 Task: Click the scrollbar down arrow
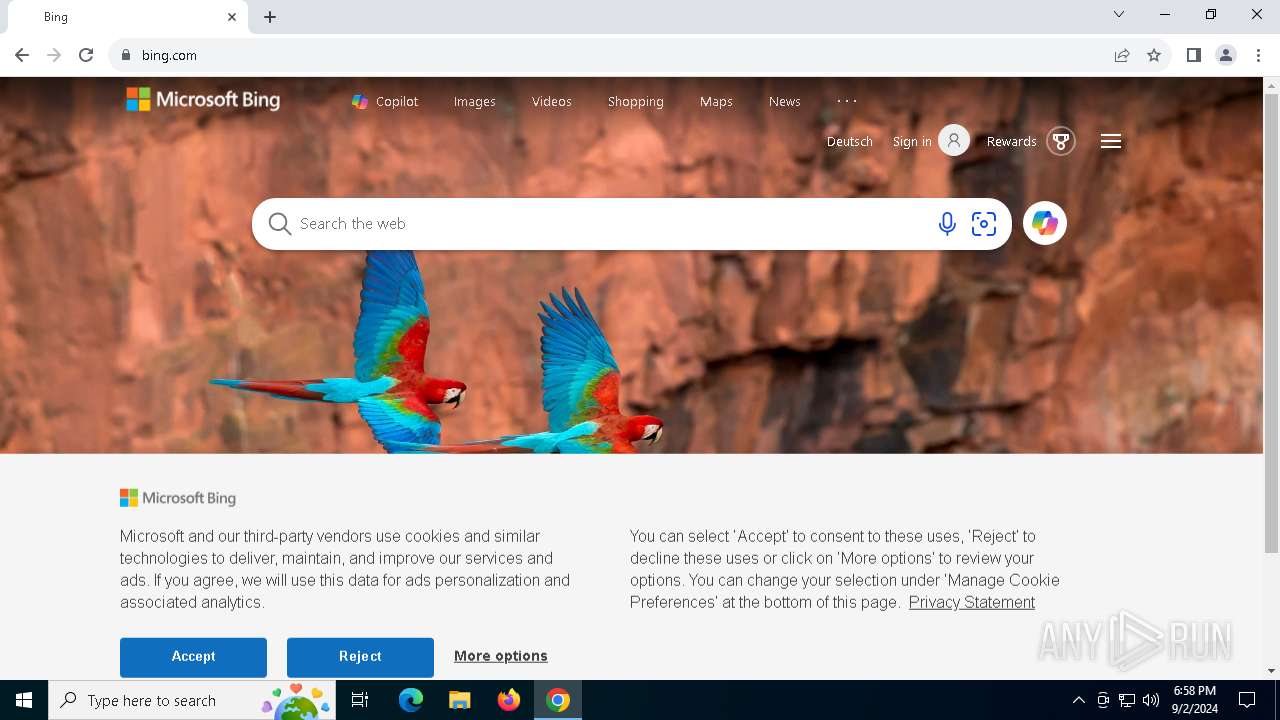click(x=1271, y=671)
